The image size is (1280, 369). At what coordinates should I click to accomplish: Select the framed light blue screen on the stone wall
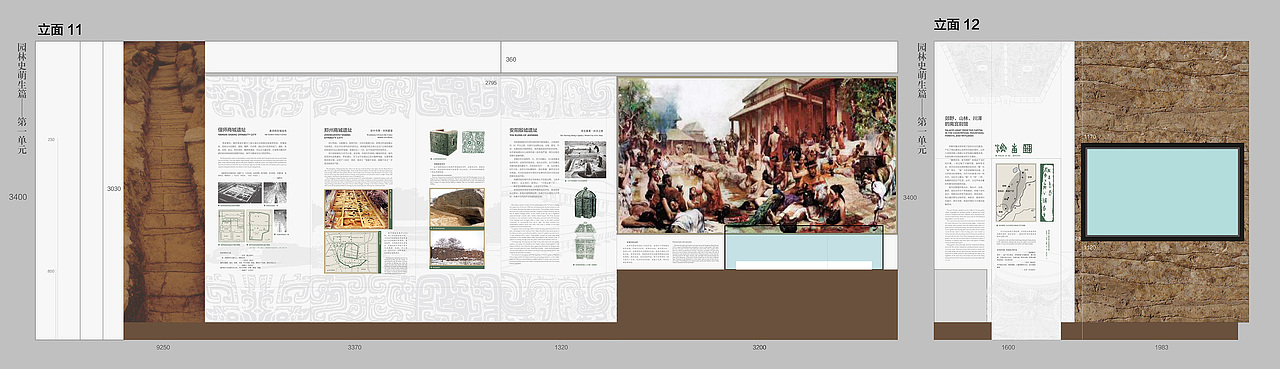click(x=1162, y=191)
